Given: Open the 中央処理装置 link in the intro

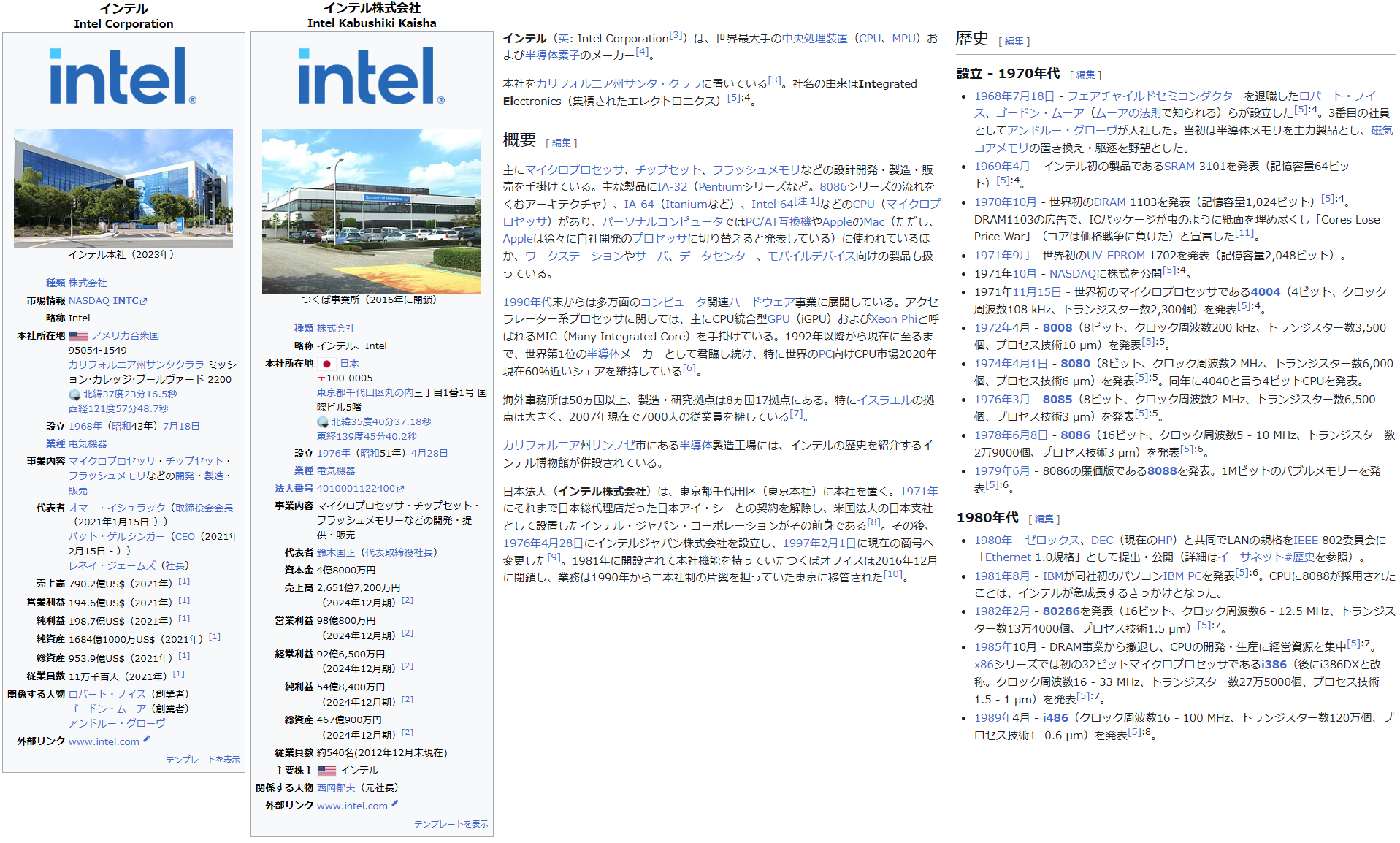Looking at the screenshot, I should tap(814, 39).
